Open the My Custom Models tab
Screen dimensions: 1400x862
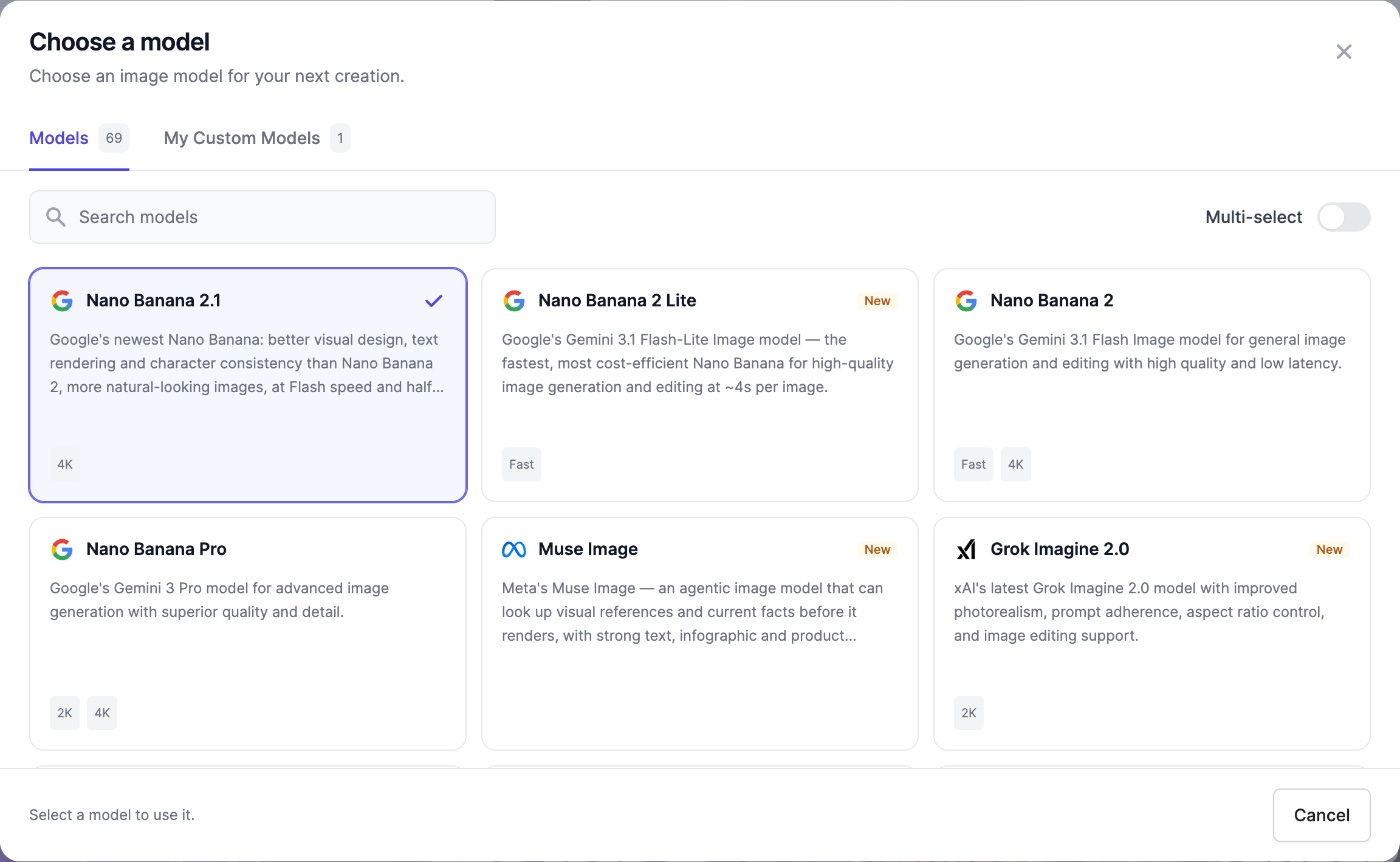(257, 138)
